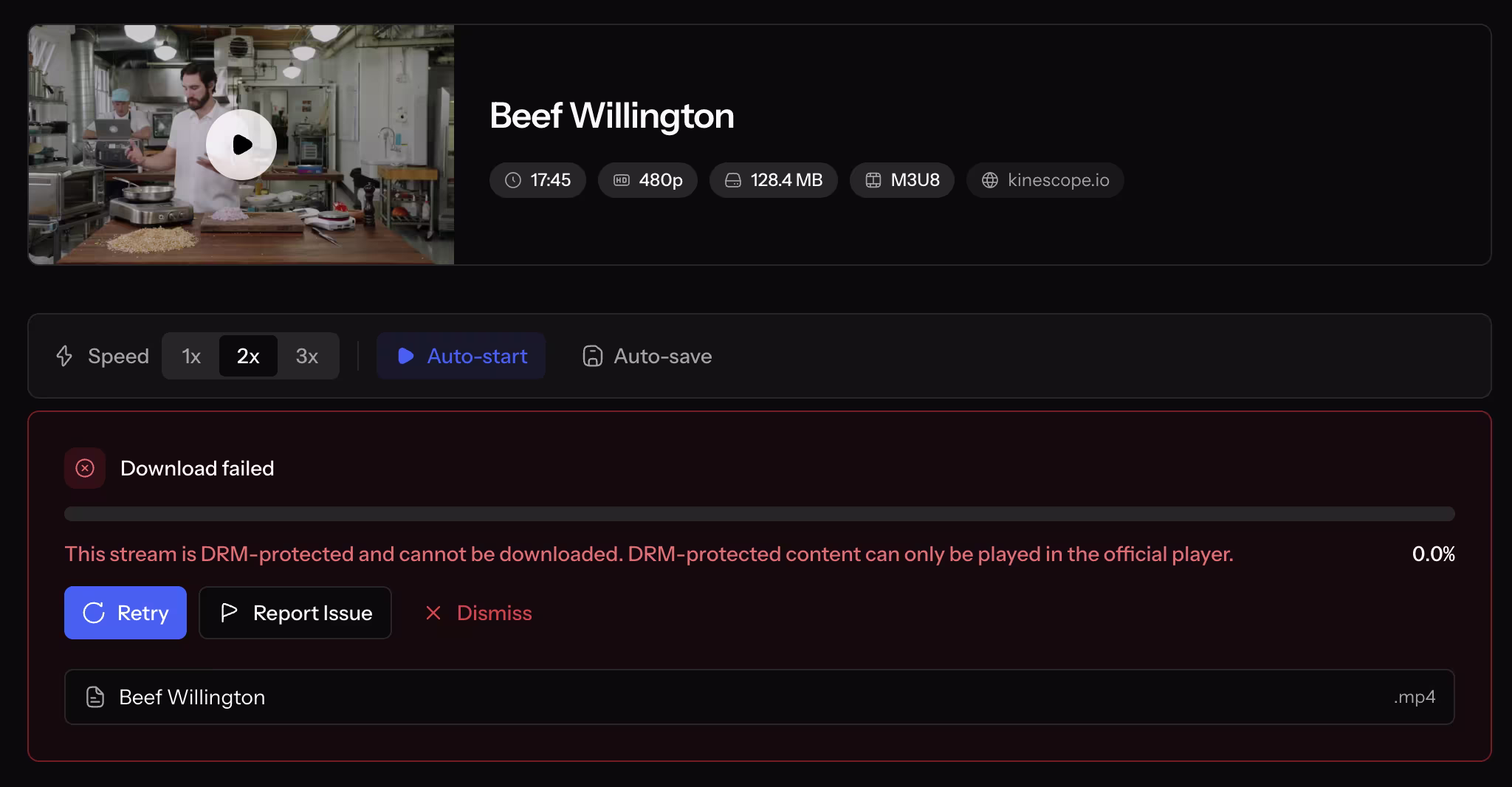The width and height of the screenshot is (1512, 787).
Task: Click the flag icon on Report Issue
Action: pos(229,613)
